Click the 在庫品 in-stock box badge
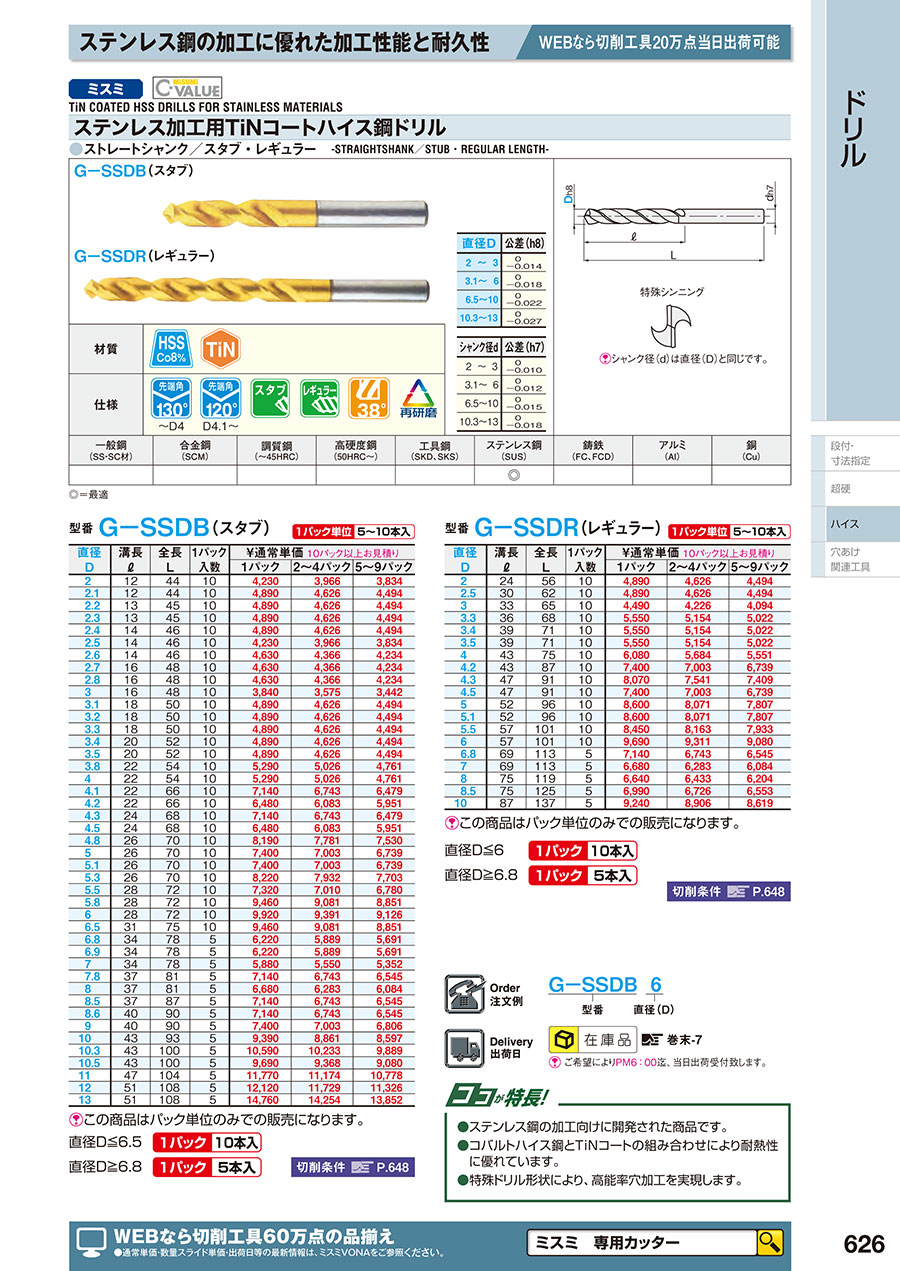The width and height of the screenshot is (900, 1271). [592, 1040]
